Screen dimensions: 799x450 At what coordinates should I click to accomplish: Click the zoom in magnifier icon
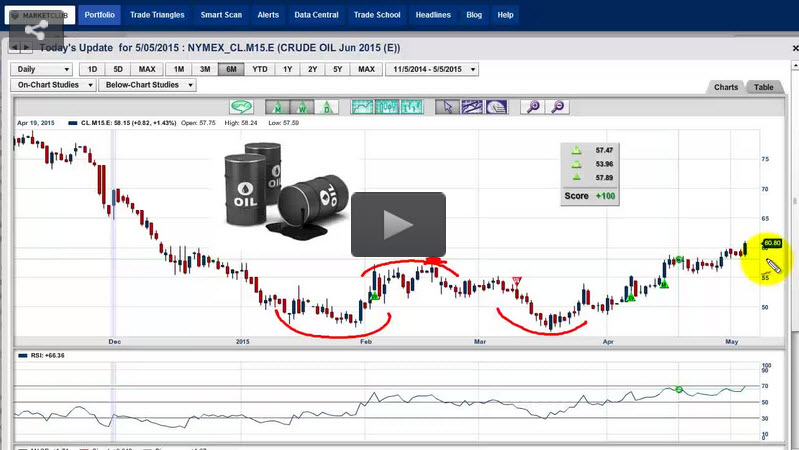[532, 107]
